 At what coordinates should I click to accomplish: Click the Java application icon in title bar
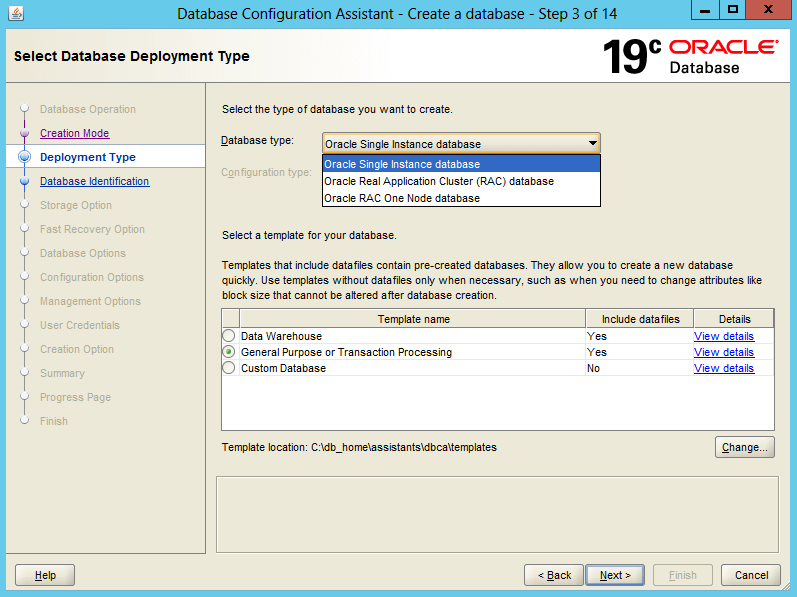[x=16, y=14]
